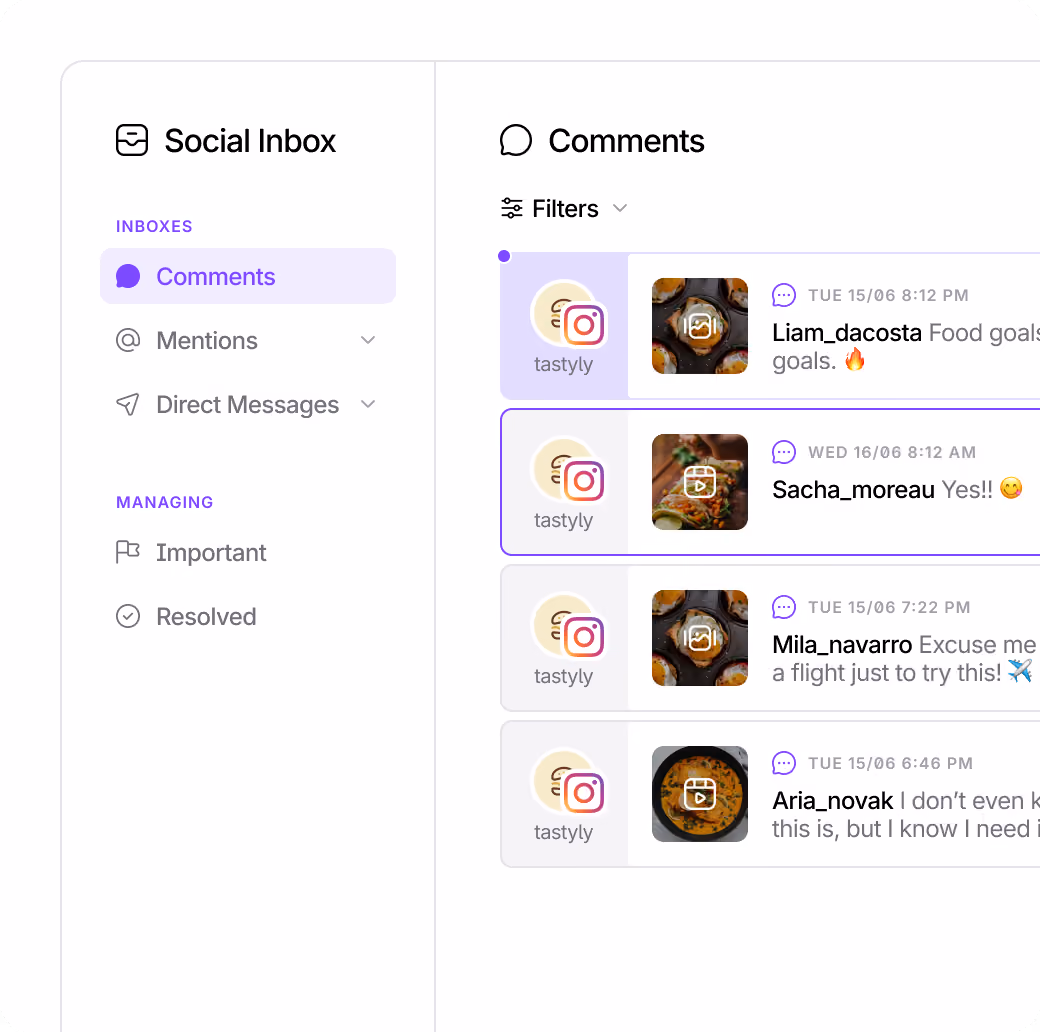Click the tastyly label under Aria_novak row avatar
The image size is (1040, 1032).
coord(564,832)
